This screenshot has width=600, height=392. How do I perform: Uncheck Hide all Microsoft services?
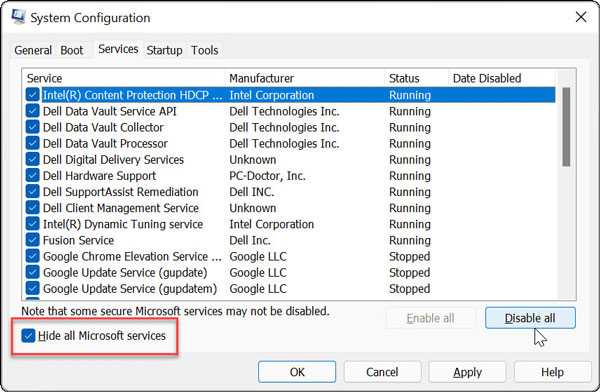coord(28,336)
